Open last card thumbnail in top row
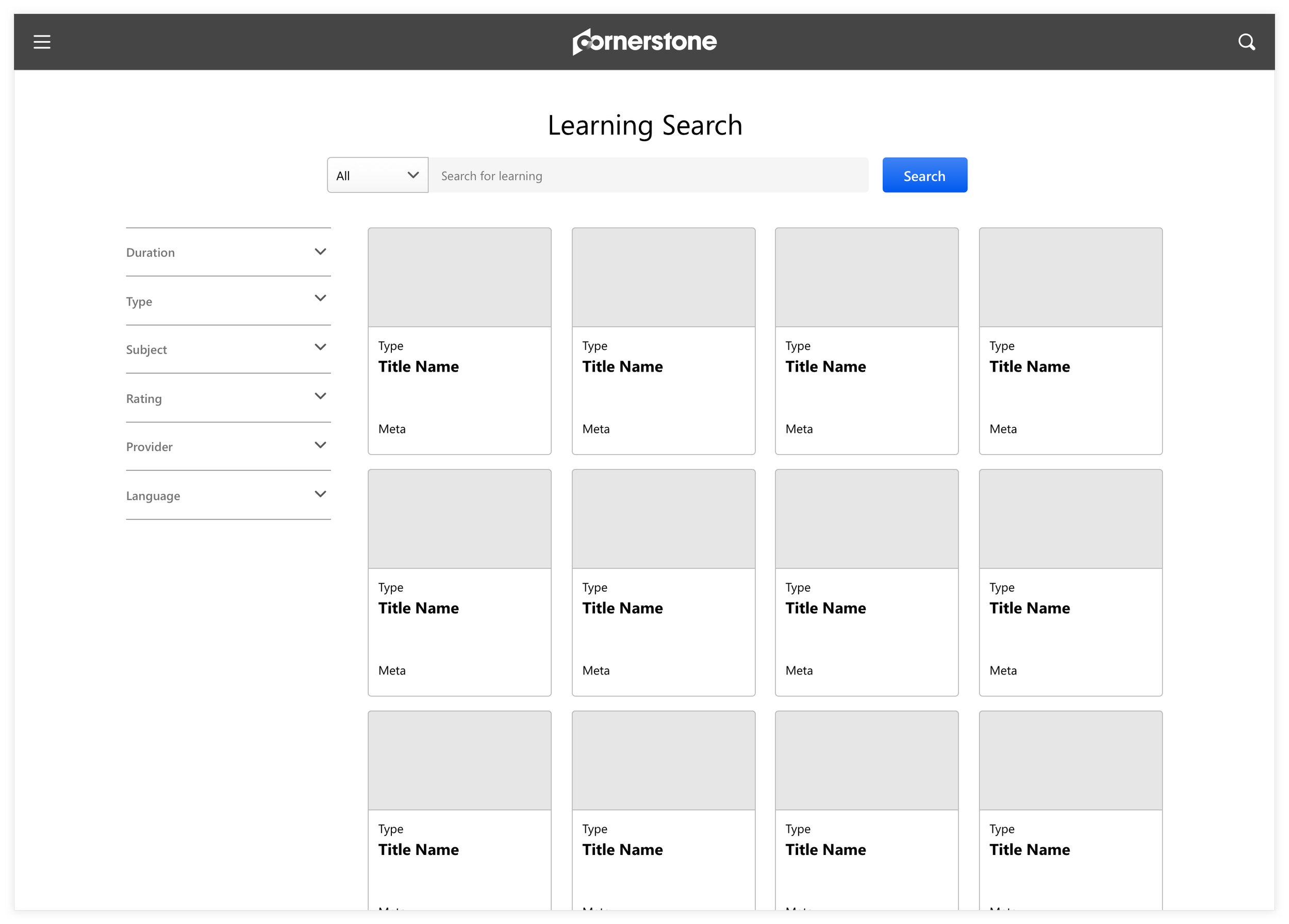1289x924 pixels. [1070, 278]
